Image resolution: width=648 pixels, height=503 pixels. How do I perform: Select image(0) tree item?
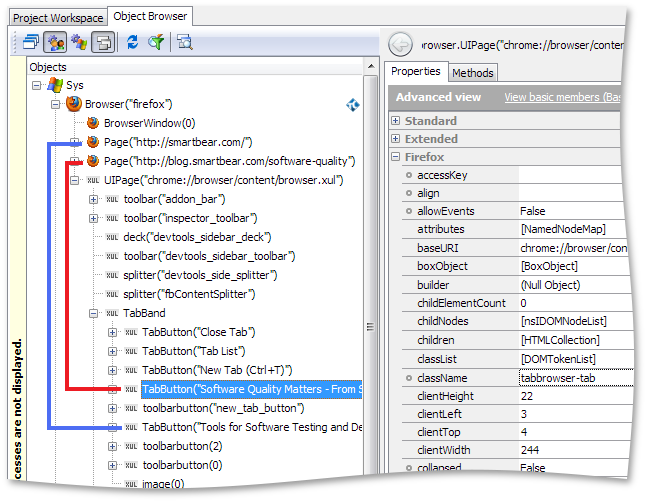pyautogui.click(x=163, y=484)
